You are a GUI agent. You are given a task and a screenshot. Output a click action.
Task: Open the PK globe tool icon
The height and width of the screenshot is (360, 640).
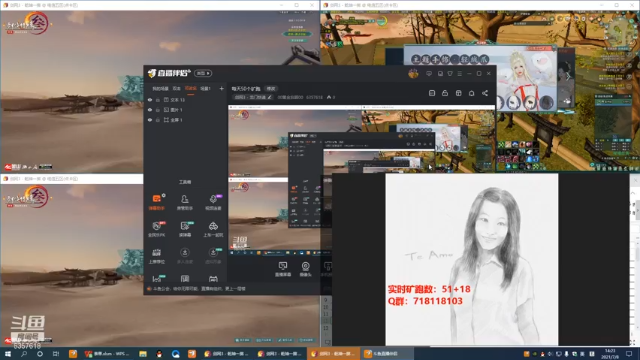pos(157,229)
